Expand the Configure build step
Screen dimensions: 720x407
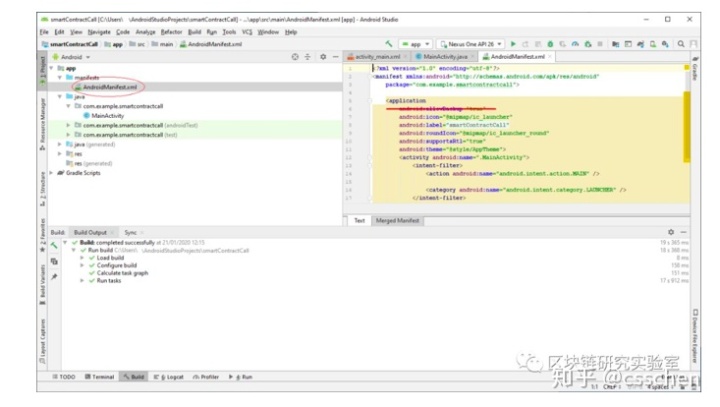82,265
